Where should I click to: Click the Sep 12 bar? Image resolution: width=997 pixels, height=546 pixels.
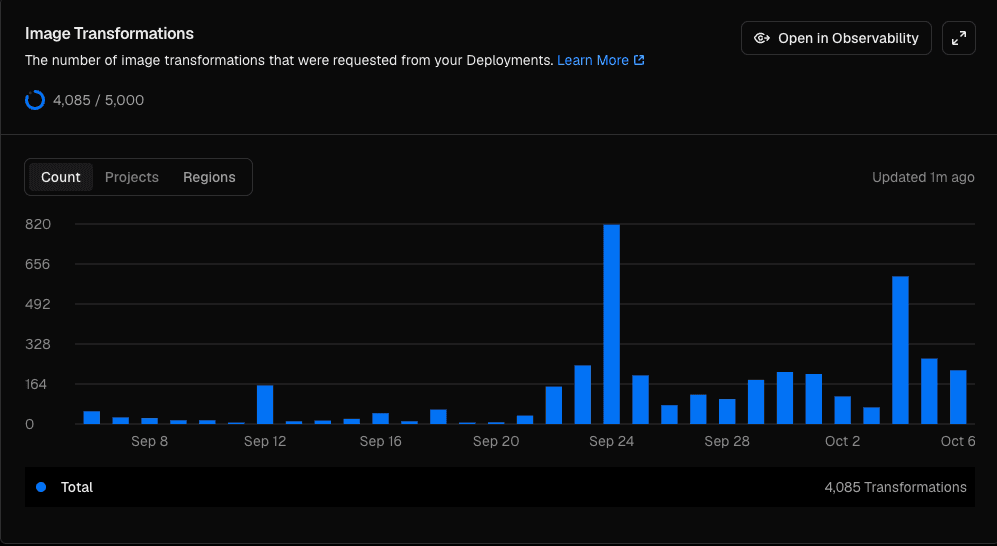coord(265,404)
